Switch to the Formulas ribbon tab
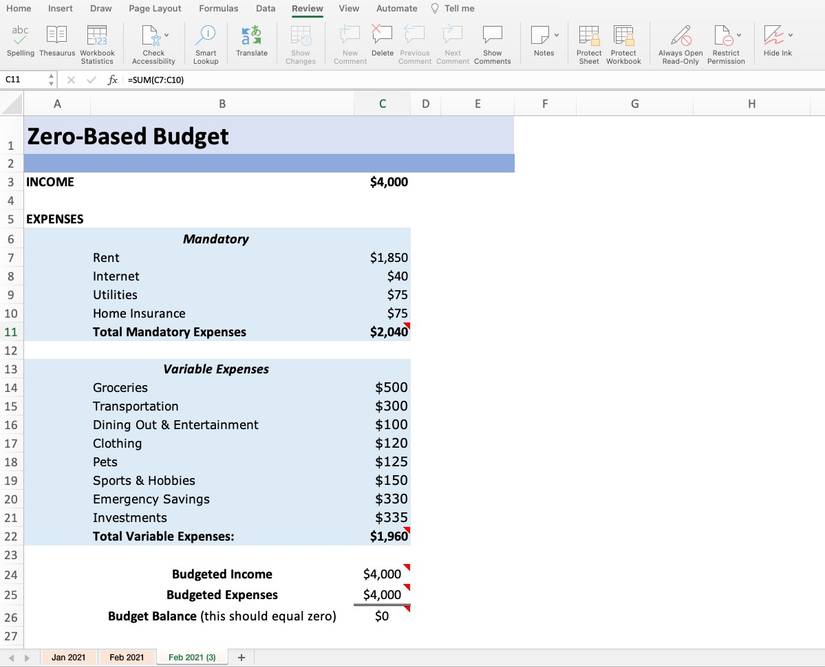Viewport: 825px width, 667px height. (x=218, y=8)
